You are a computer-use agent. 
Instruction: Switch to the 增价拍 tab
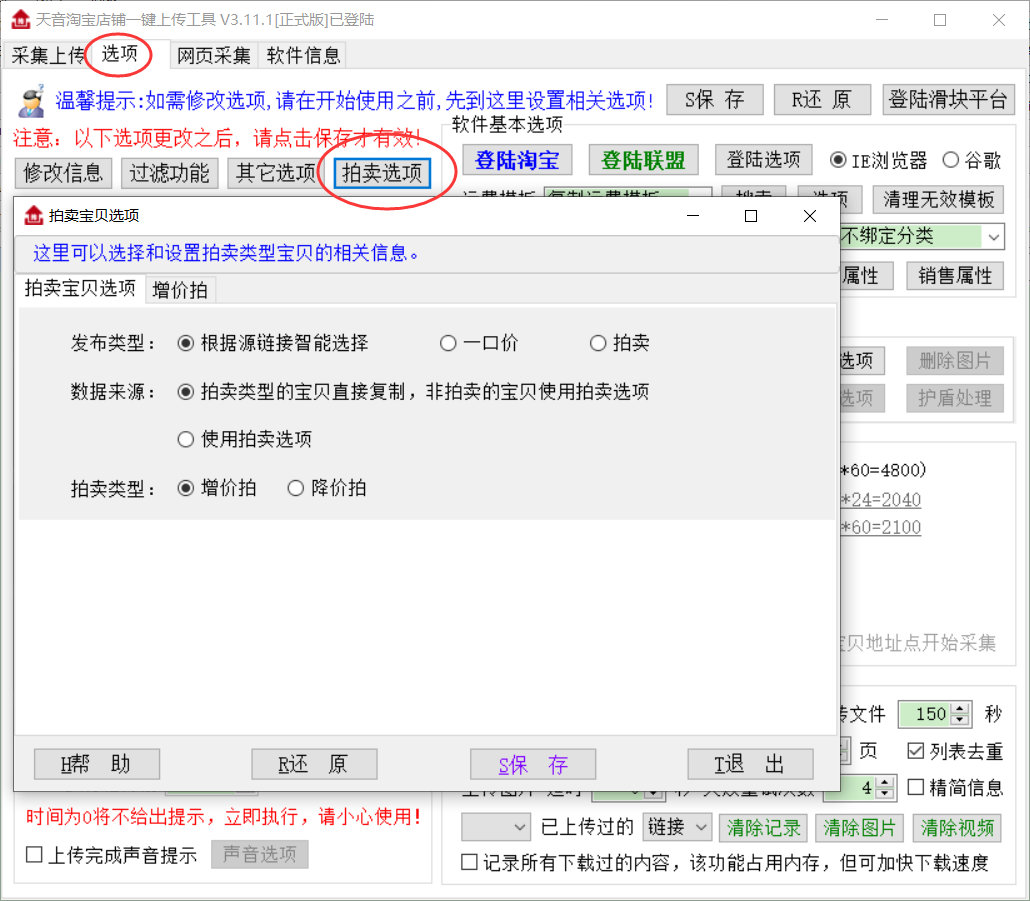coord(180,290)
